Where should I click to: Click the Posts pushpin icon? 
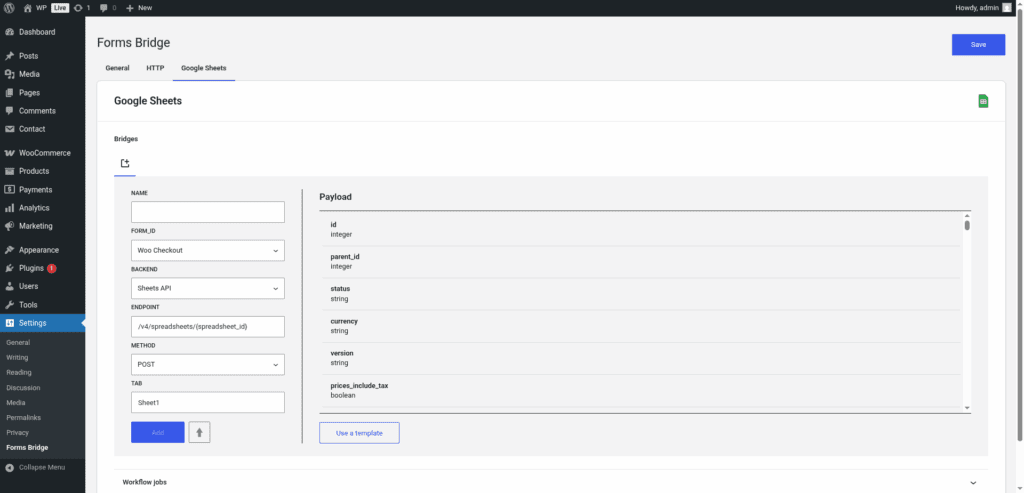tap(9, 56)
